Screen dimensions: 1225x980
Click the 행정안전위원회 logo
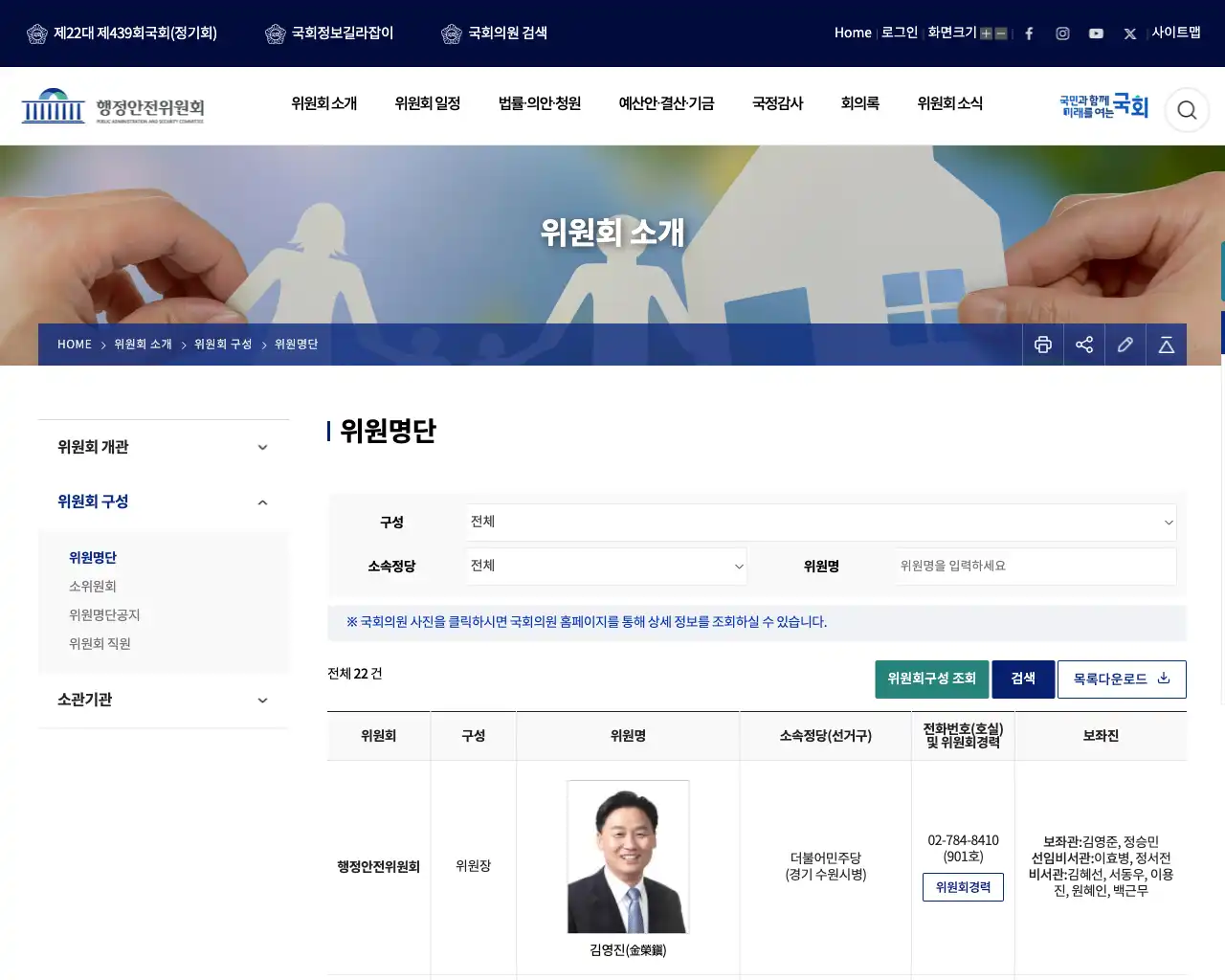[113, 106]
